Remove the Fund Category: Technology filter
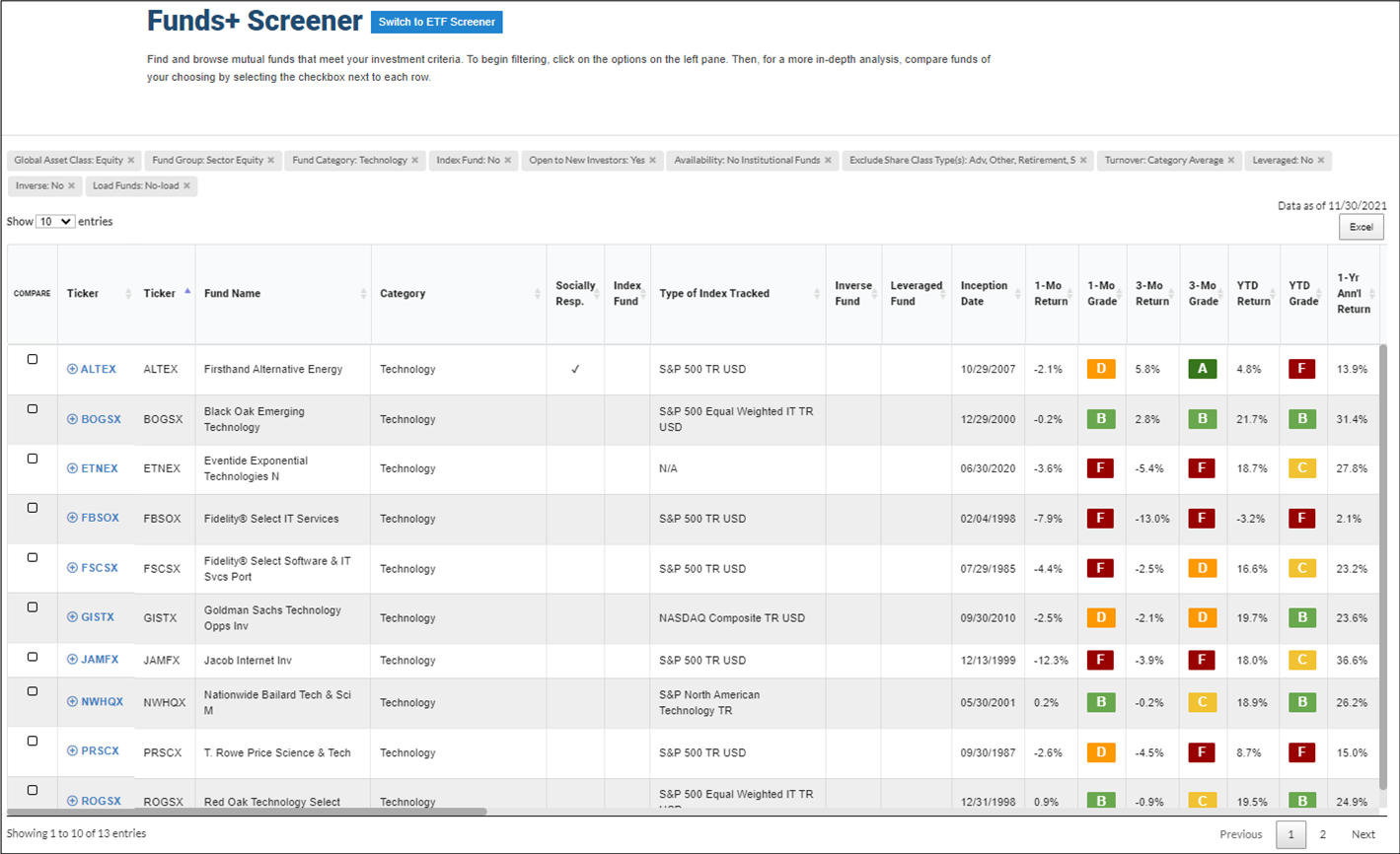This screenshot has width=1400, height=854. (x=415, y=161)
